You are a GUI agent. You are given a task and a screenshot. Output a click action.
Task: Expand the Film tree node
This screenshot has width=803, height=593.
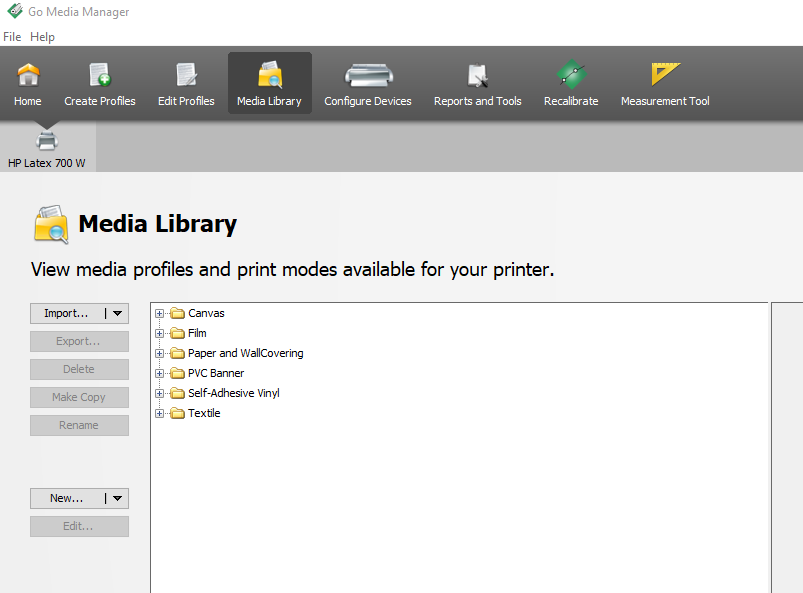click(159, 333)
